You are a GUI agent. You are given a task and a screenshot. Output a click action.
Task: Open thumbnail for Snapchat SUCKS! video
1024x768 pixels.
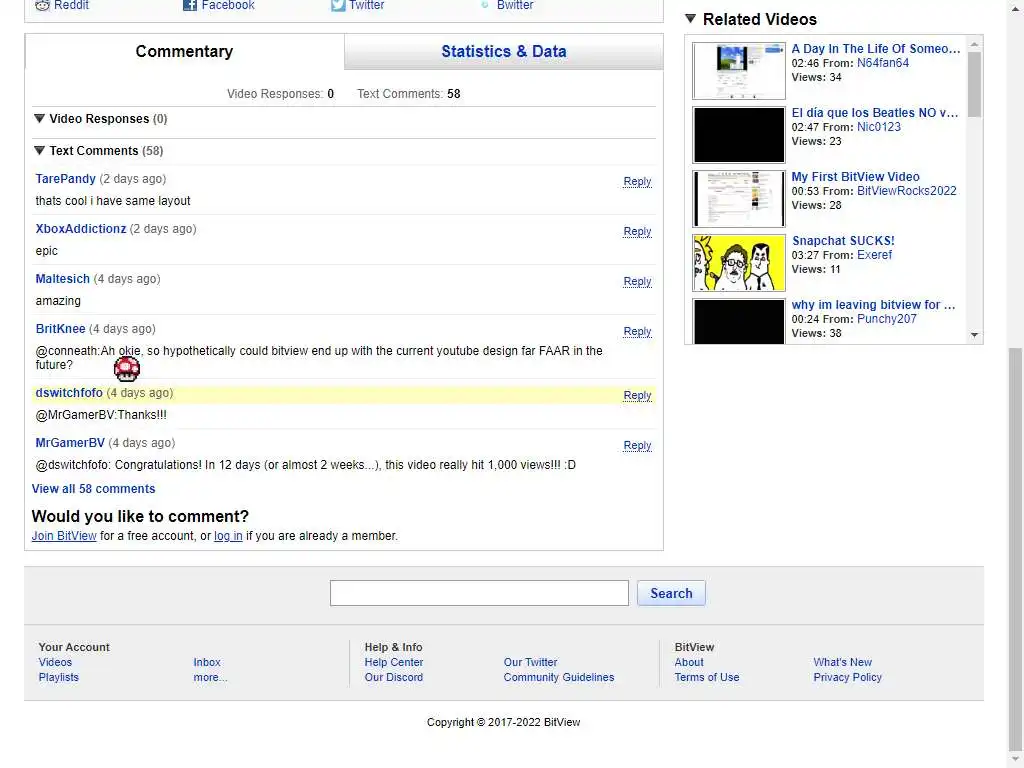739,263
